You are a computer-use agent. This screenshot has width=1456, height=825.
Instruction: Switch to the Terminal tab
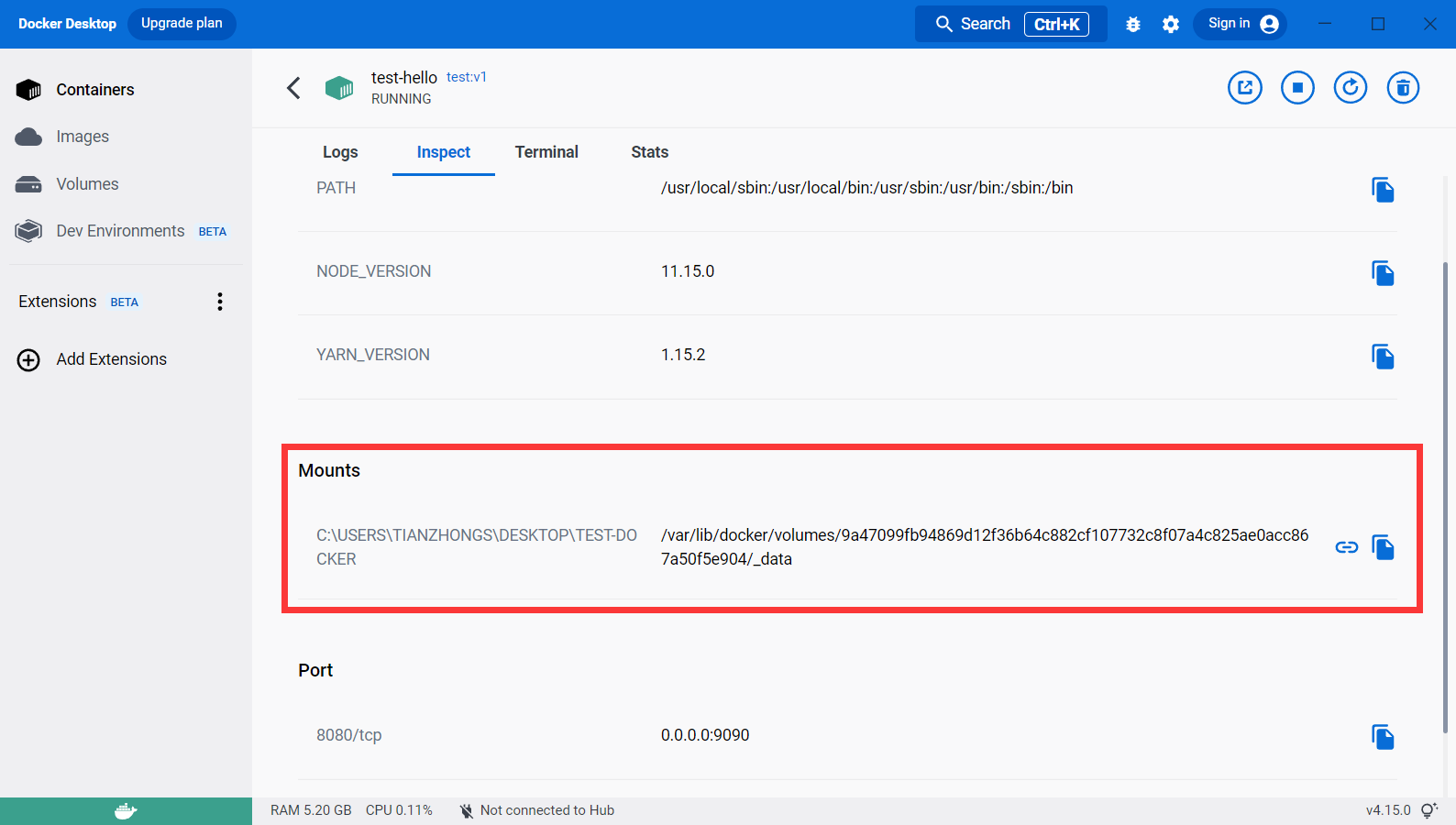pyautogui.click(x=546, y=152)
